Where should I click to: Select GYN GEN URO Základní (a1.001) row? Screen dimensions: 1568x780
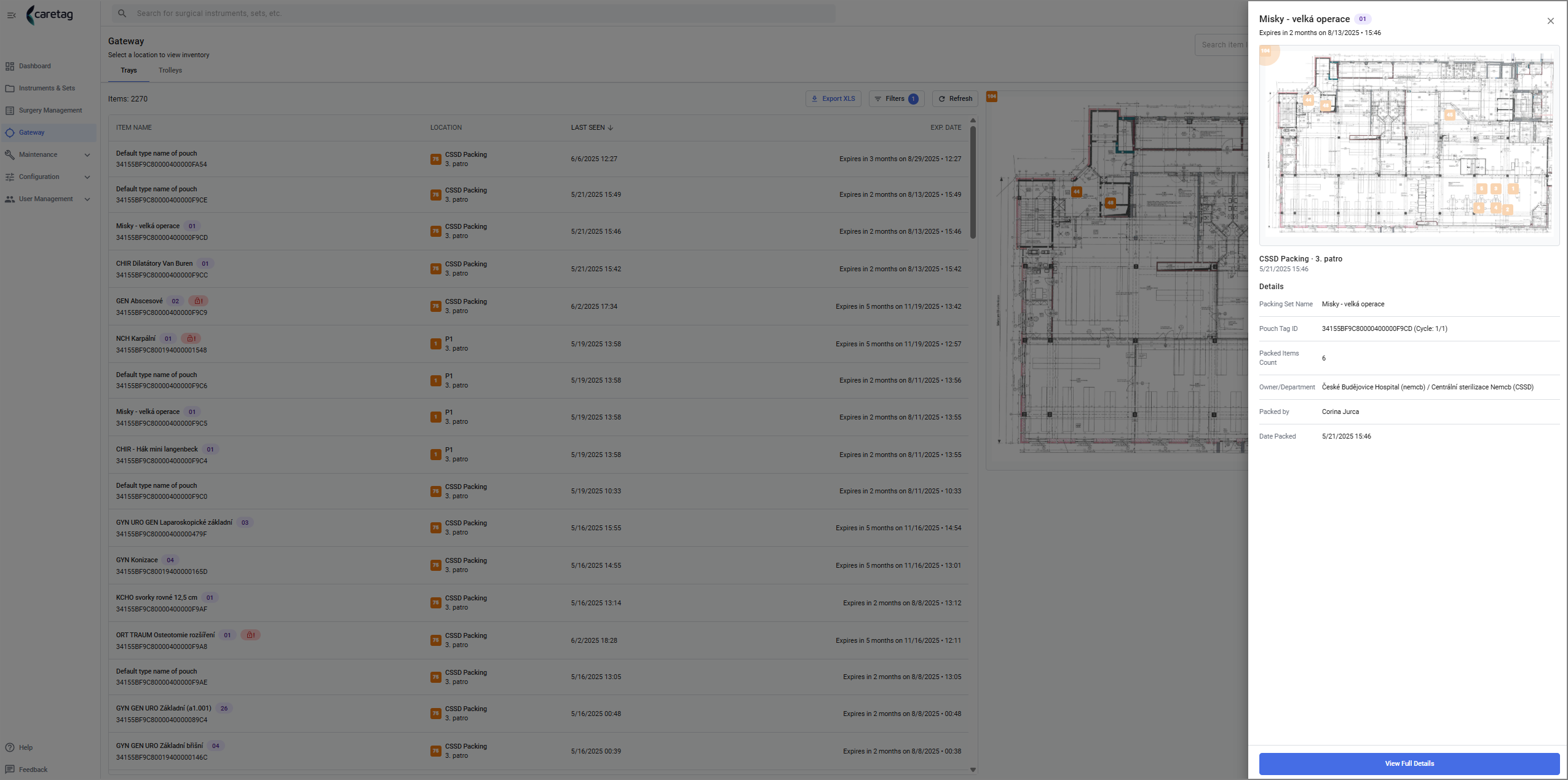538,714
